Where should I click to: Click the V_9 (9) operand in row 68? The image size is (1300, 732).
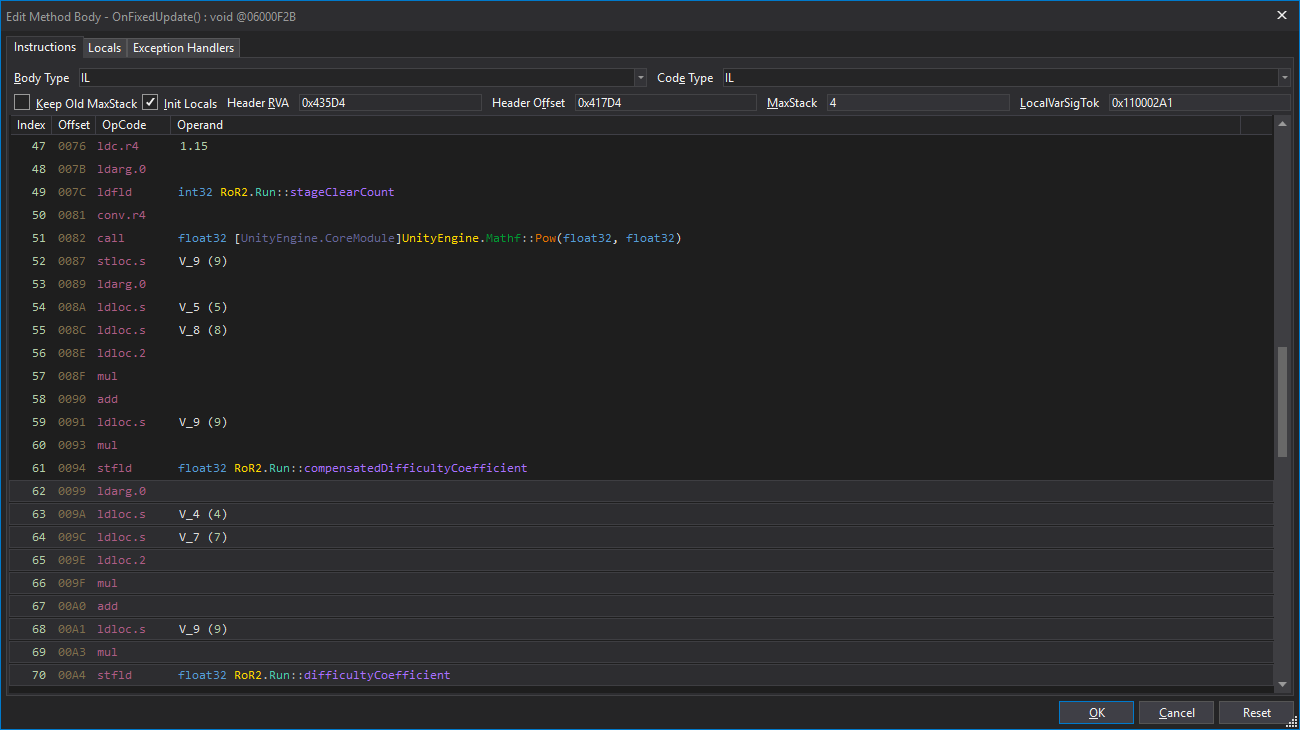tap(203, 629)
